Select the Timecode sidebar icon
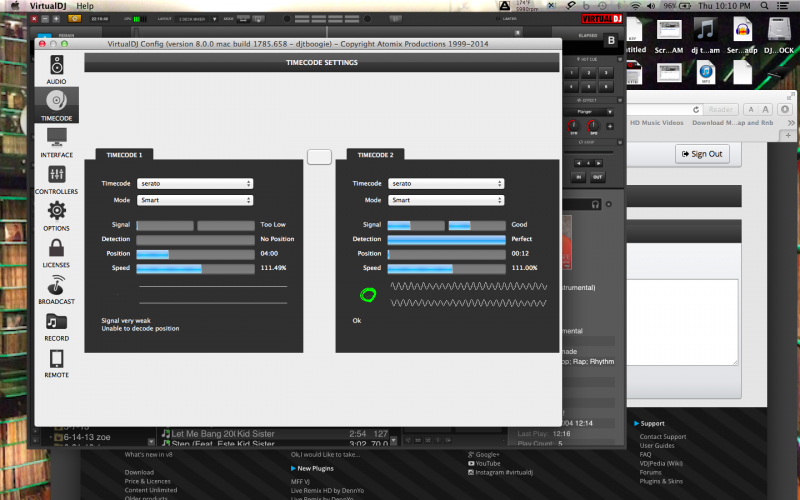The width and height of the screenshot is (800, 500). point(57,105)
